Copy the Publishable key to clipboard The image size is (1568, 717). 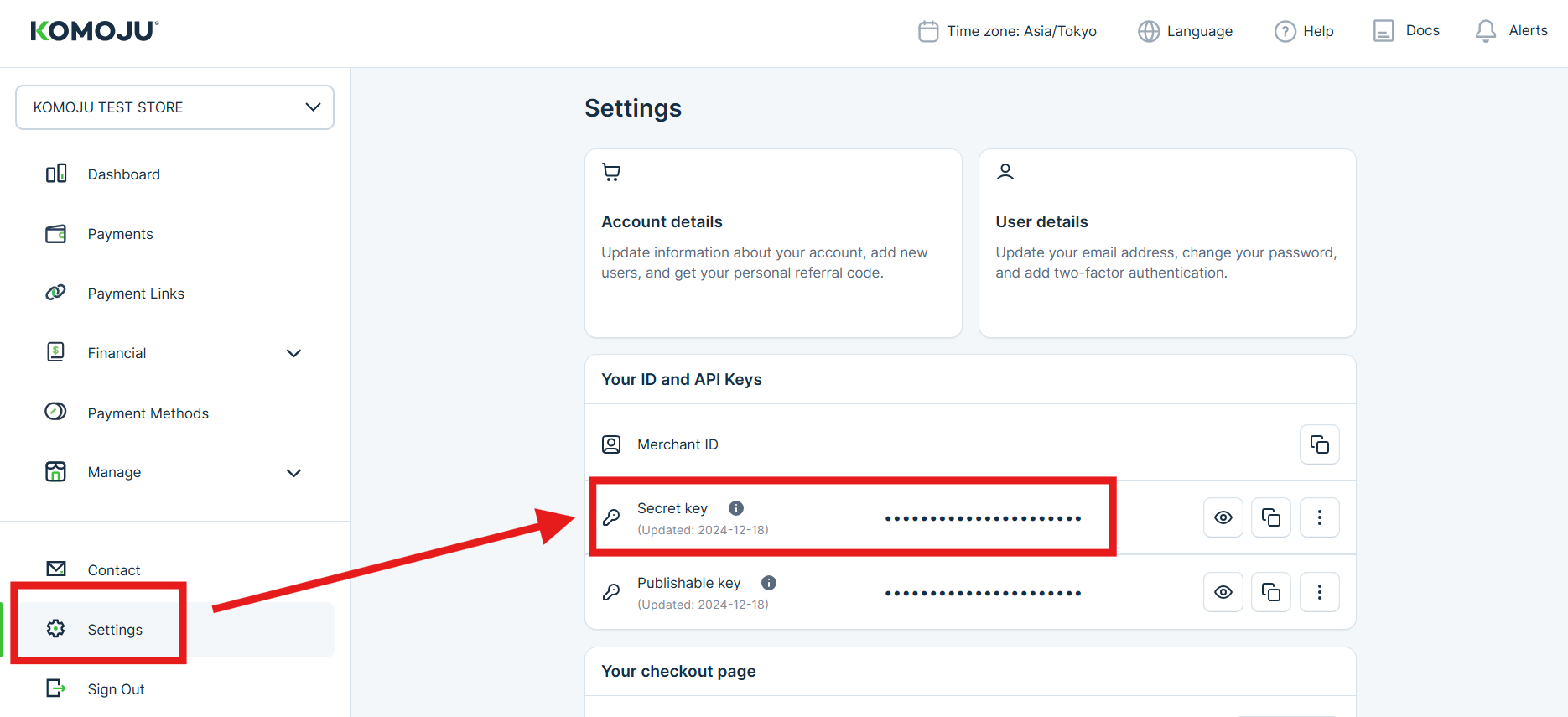coord(1271,592)
